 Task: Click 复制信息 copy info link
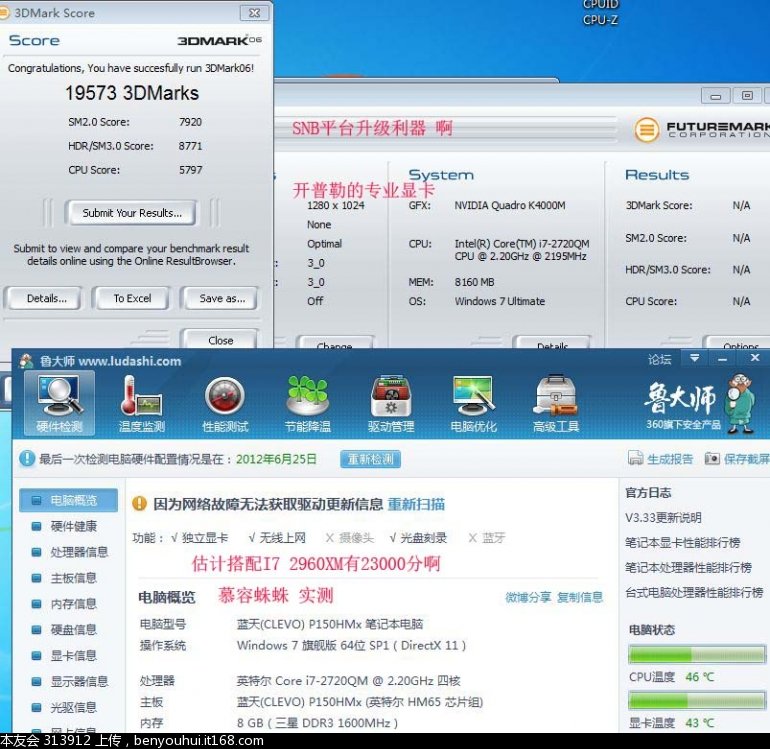tap(580, 597)
